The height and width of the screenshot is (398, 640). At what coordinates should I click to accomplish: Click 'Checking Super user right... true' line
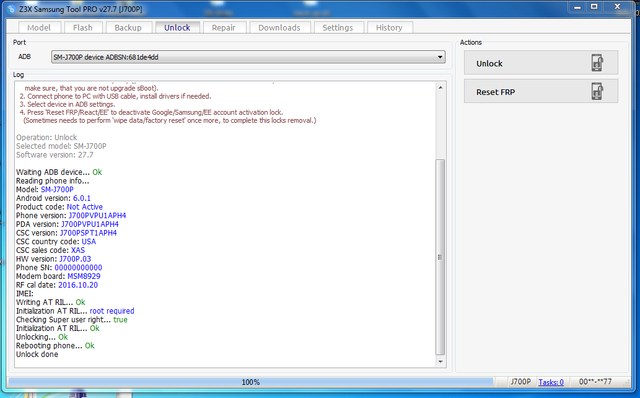pyautogui.click(x=71, y=320)
